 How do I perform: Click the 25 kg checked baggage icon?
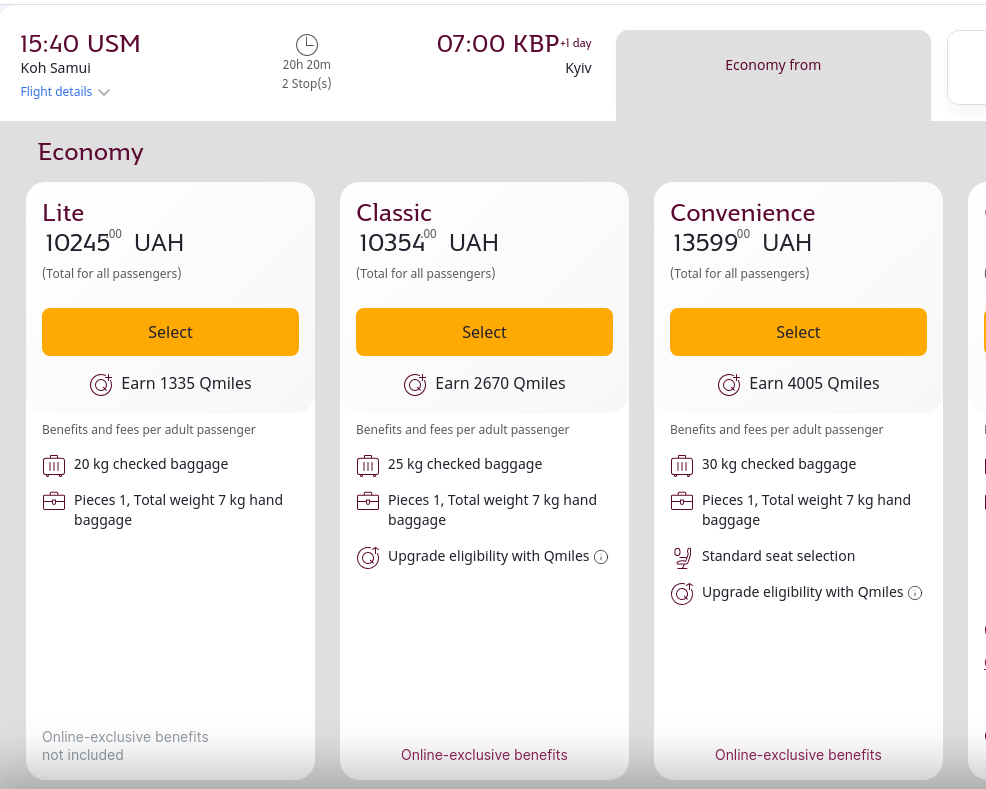(x=368, y=465)
